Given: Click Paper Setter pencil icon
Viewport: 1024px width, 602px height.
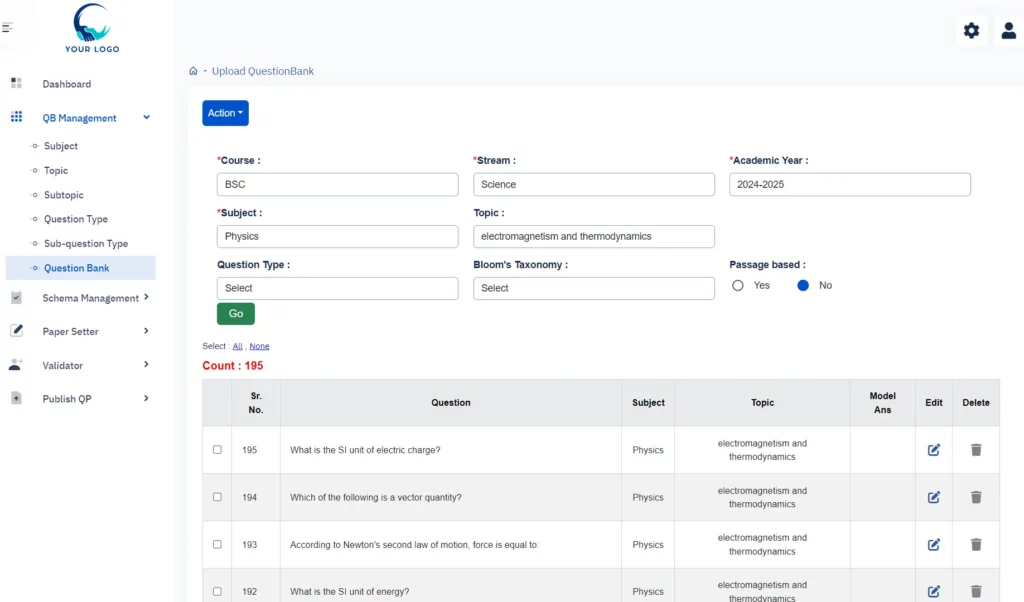Looking at the screenshot, I should (16, 330).
